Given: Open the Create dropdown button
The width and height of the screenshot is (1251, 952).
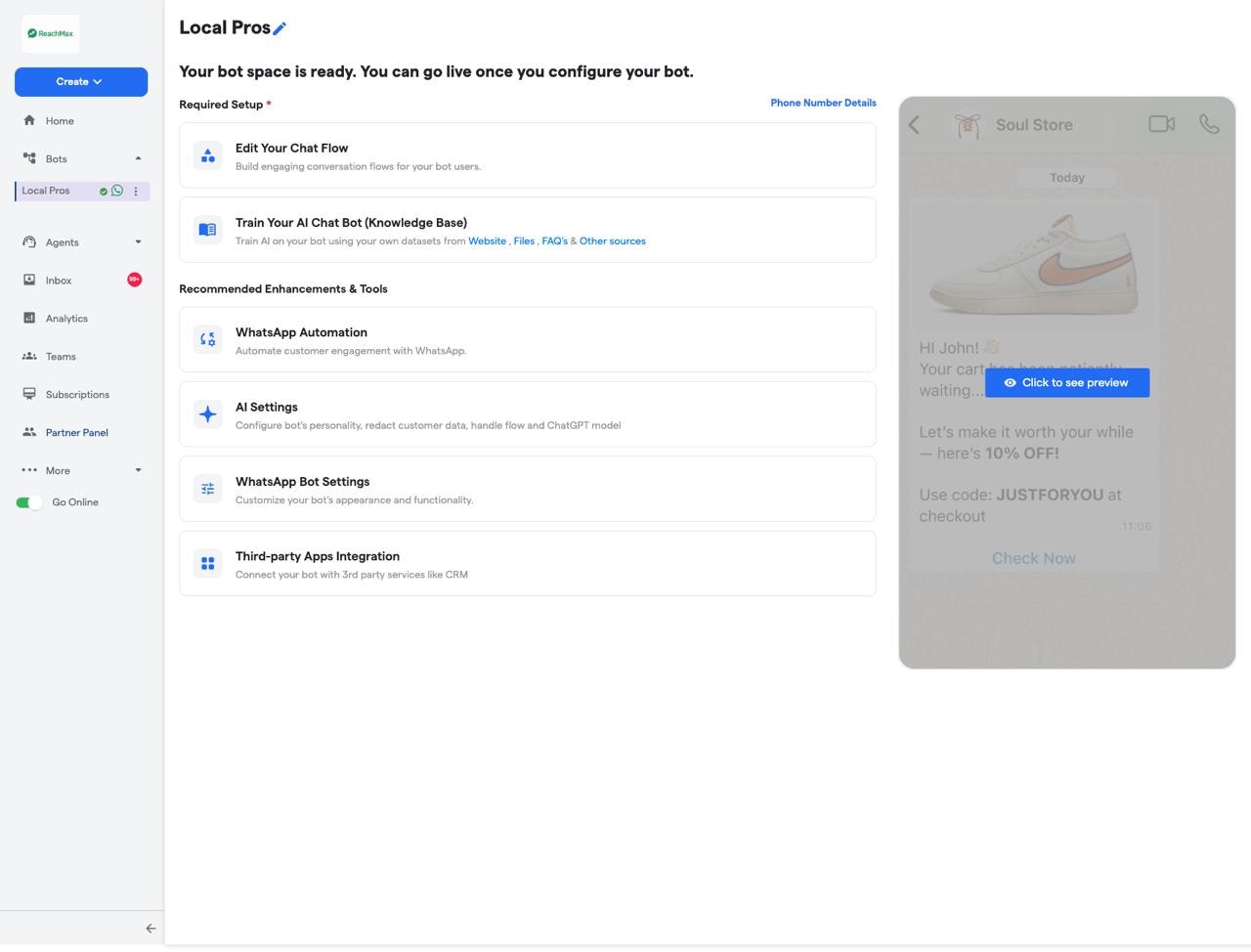Looking at the screenshot, I should pos(81,82).
